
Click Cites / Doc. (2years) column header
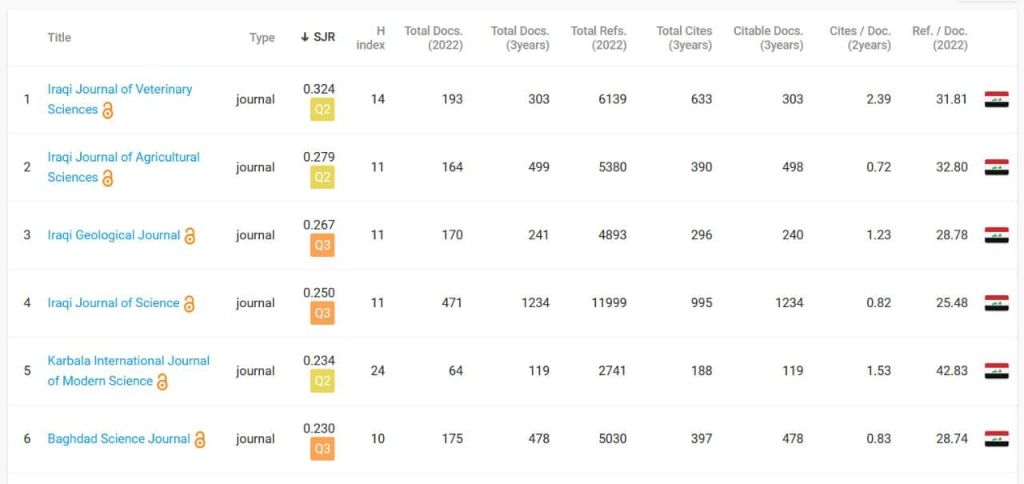click(x=860, y=38)
